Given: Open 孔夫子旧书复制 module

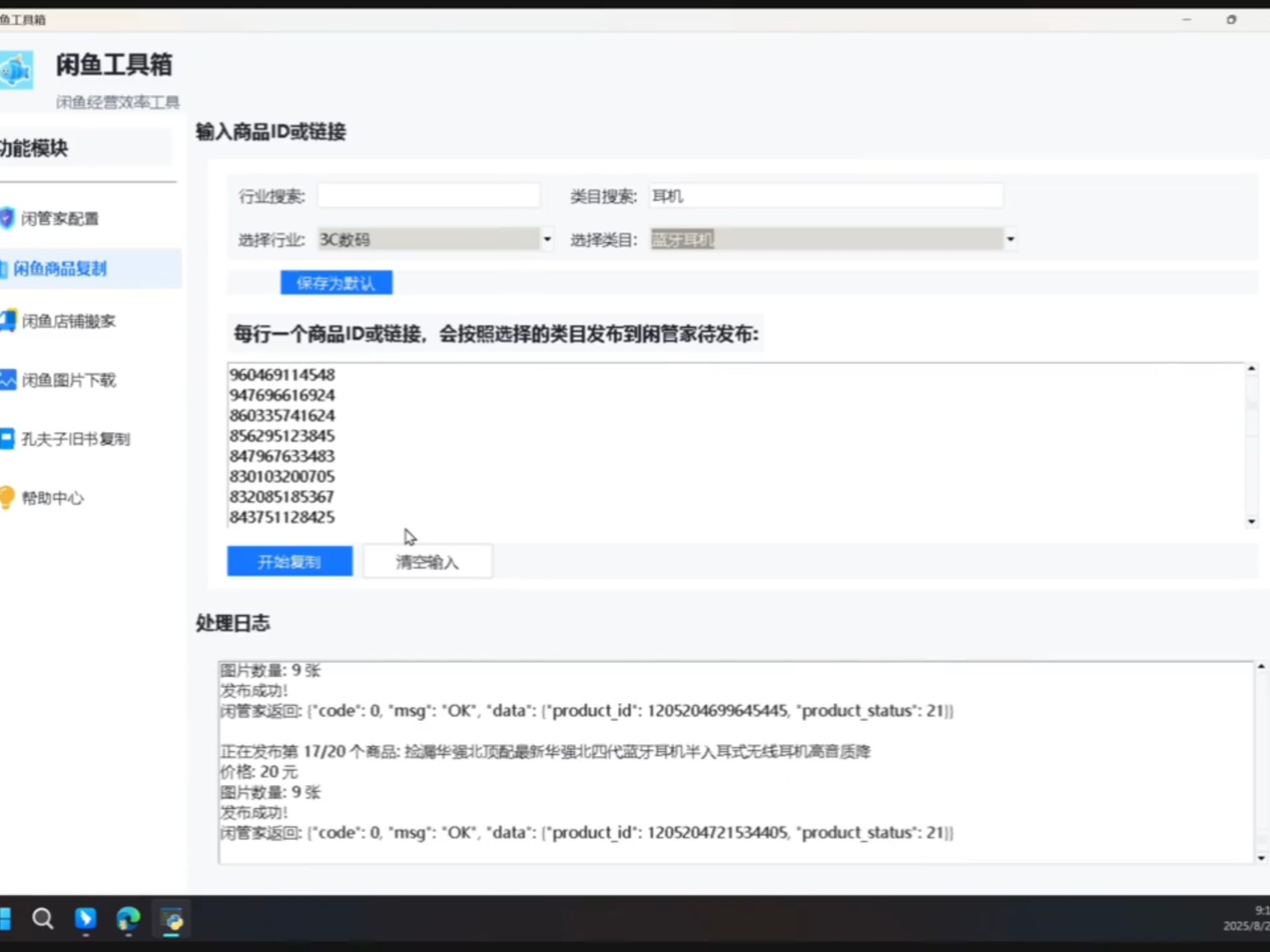Looking at the screenshot, I should click(75, 439).
